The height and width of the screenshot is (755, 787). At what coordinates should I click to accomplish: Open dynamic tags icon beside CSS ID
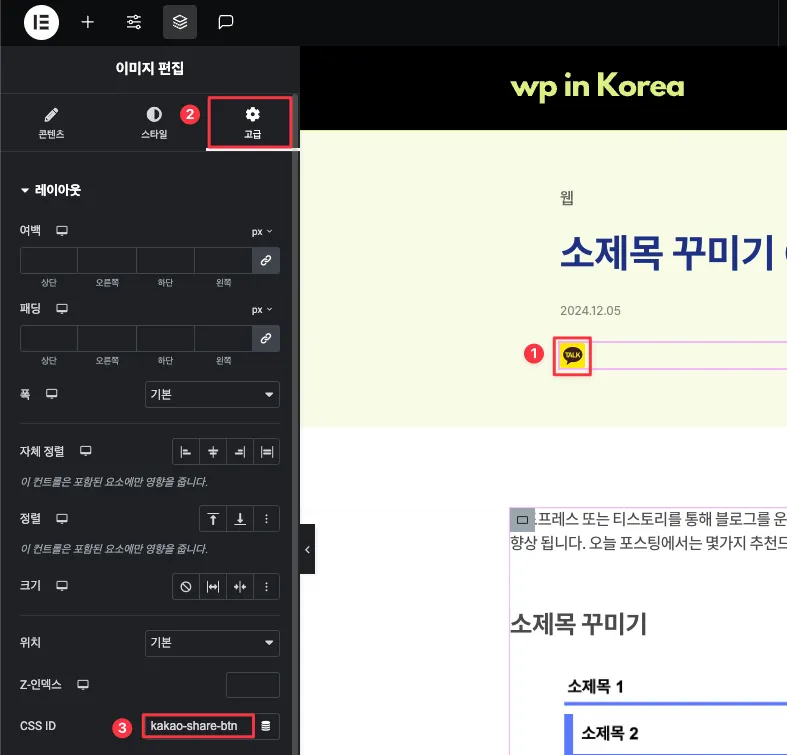click(266, 726)
